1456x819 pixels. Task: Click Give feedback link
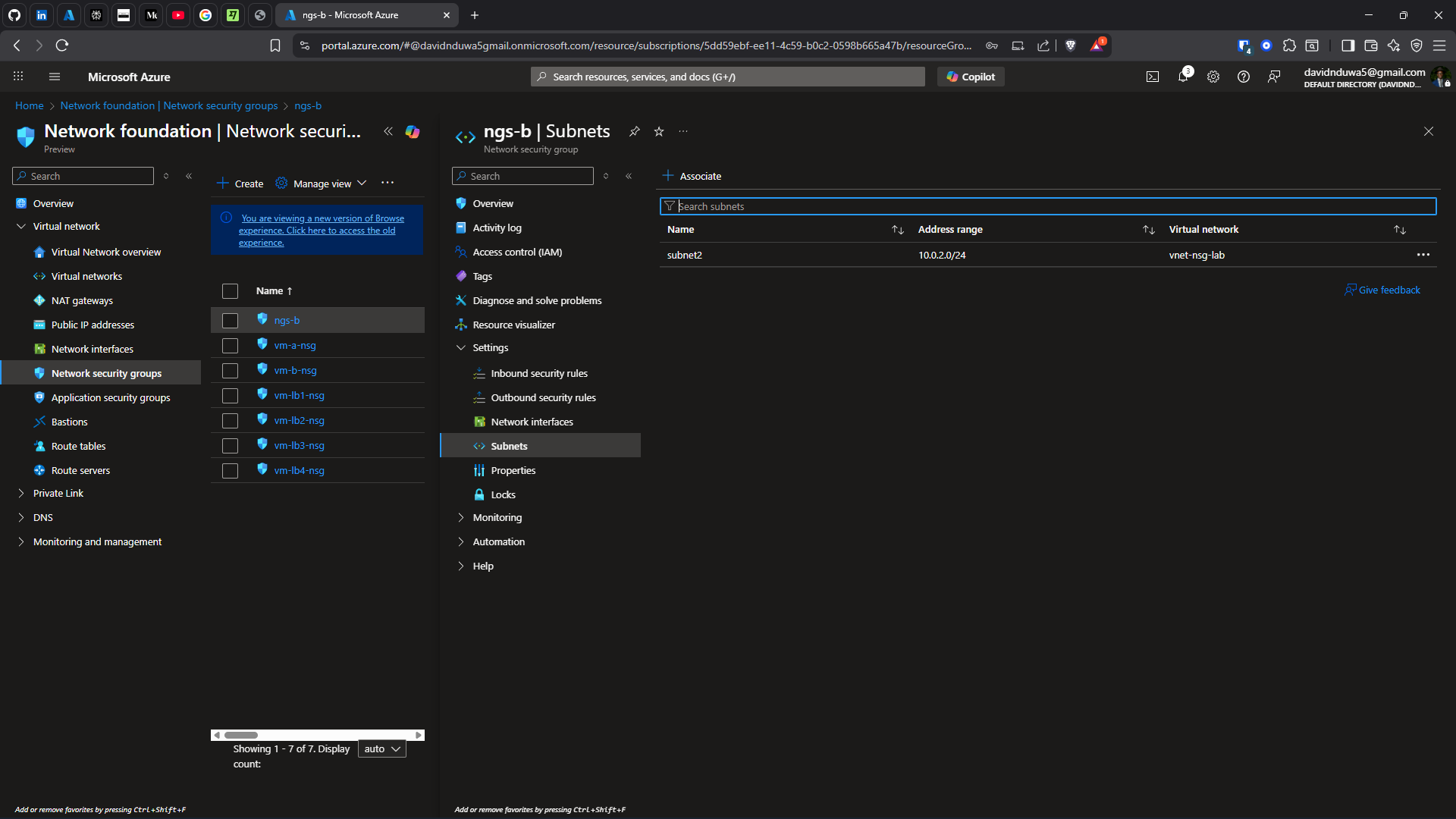1382,290
